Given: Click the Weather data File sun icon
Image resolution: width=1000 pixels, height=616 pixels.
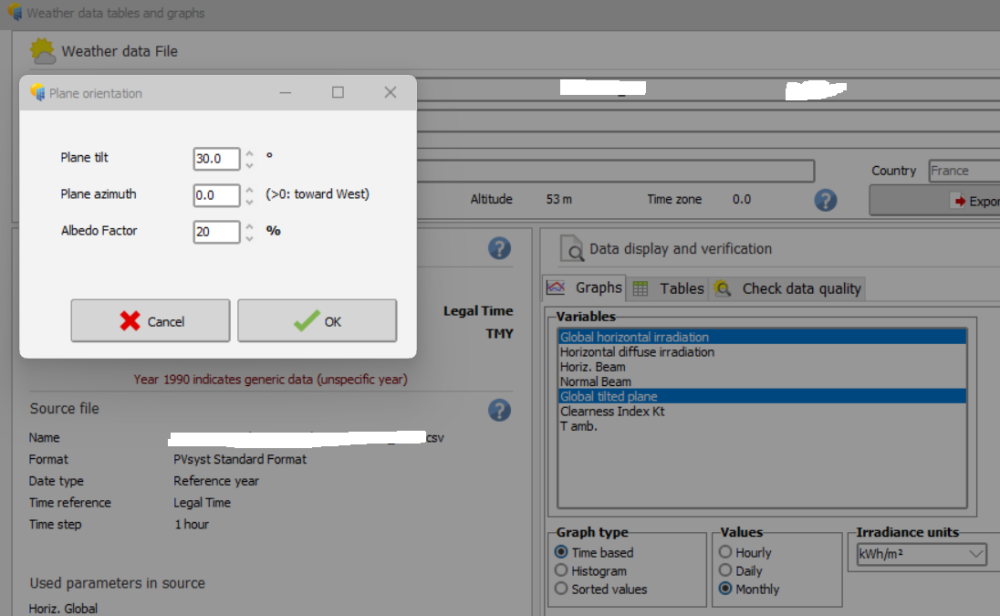Looking at the screenshot, I should [43, 51].
